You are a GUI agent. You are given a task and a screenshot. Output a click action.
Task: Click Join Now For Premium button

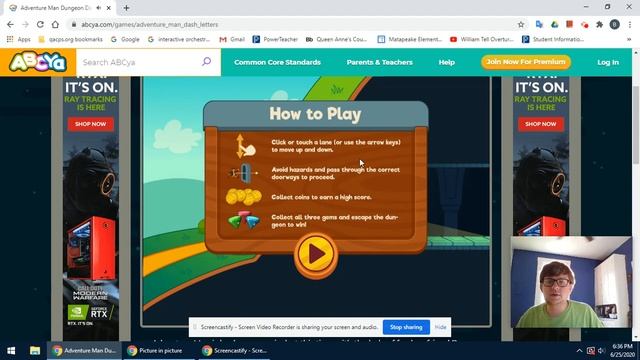point(526,62)
